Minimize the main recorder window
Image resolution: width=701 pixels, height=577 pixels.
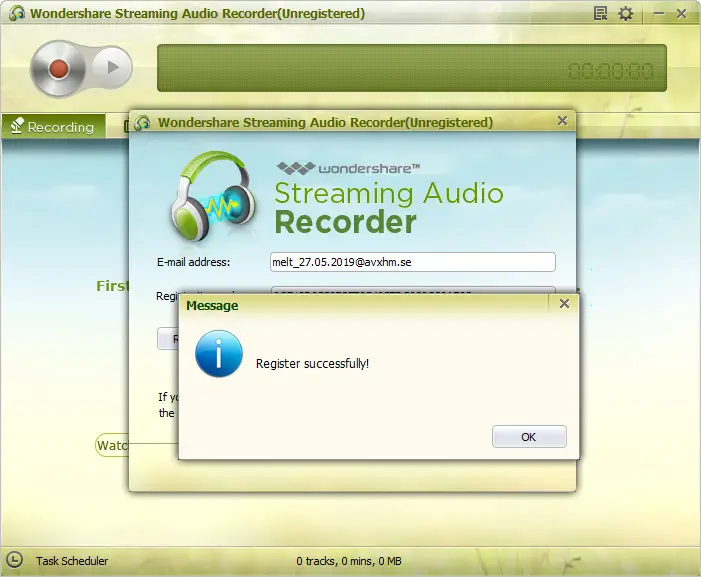659,13
